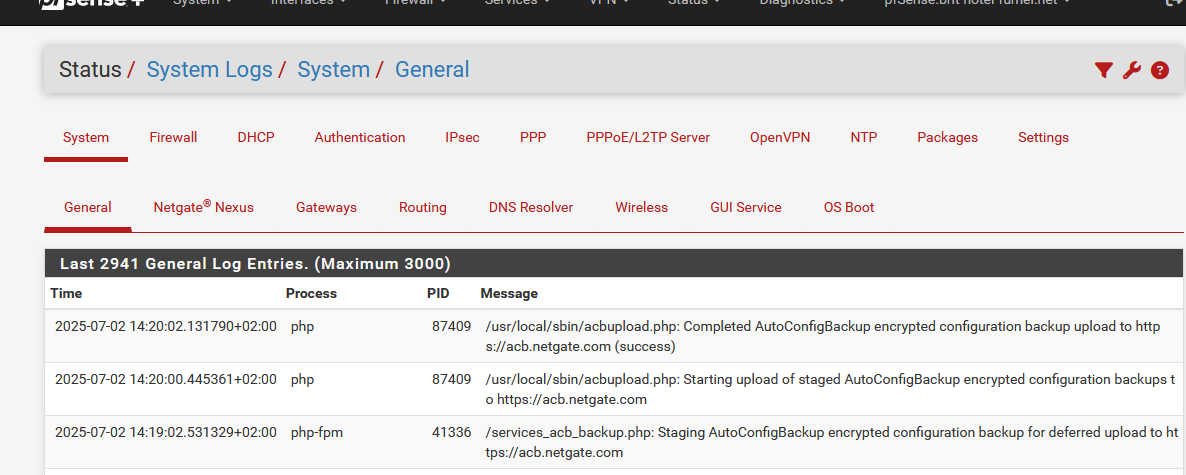Open the Netgate Nexus sub-tab
The width and height of the screenshot is (1186, 475).
(x=203, y=207)
